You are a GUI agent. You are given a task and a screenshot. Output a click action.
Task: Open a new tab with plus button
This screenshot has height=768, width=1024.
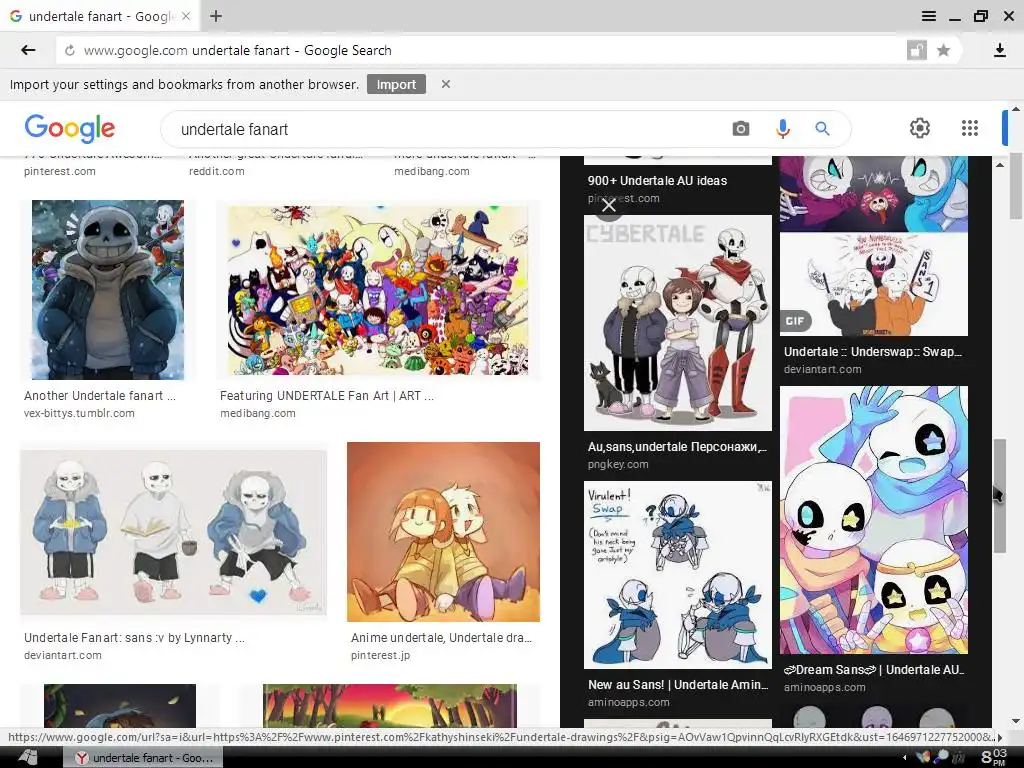coord(216,16)
